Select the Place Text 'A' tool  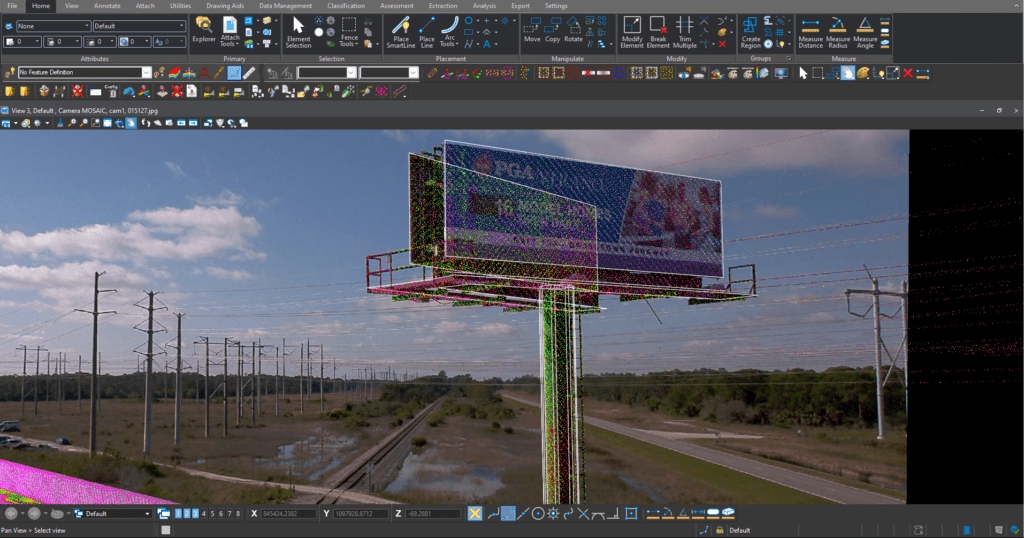487,44
